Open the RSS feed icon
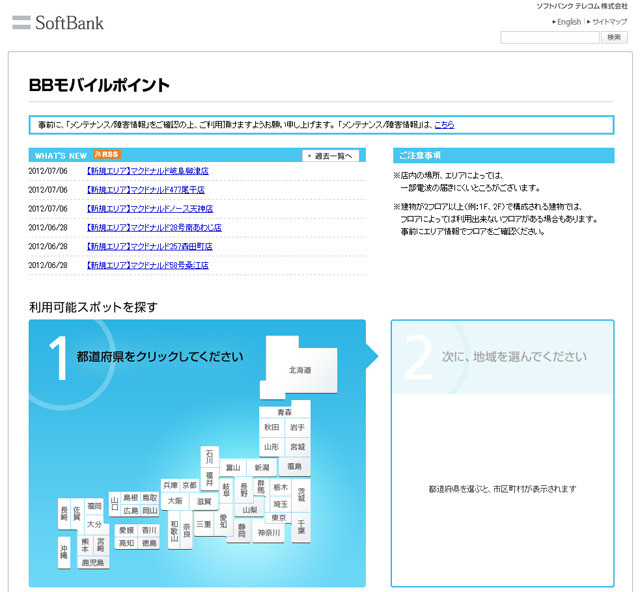This screenshot has height=592, width=640. click(x=107, y=154)
